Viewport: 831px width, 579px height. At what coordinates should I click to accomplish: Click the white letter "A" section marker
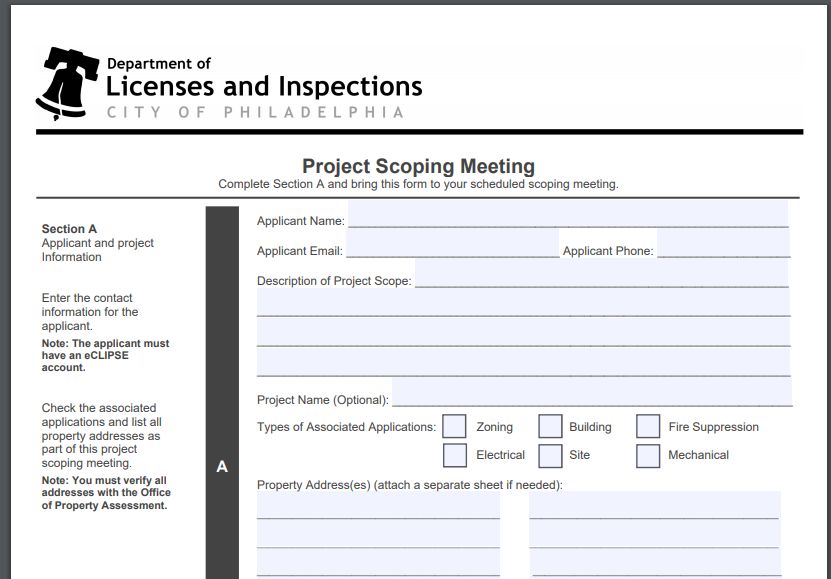coord(222,467)
